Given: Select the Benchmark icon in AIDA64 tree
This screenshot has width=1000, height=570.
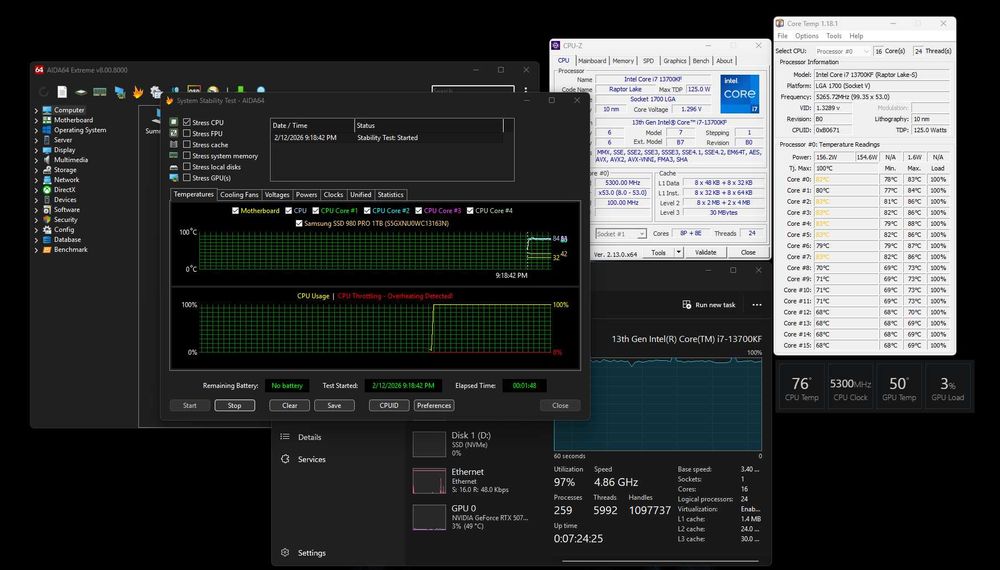Looking at the screenshot, I should (x=47, y=250).
